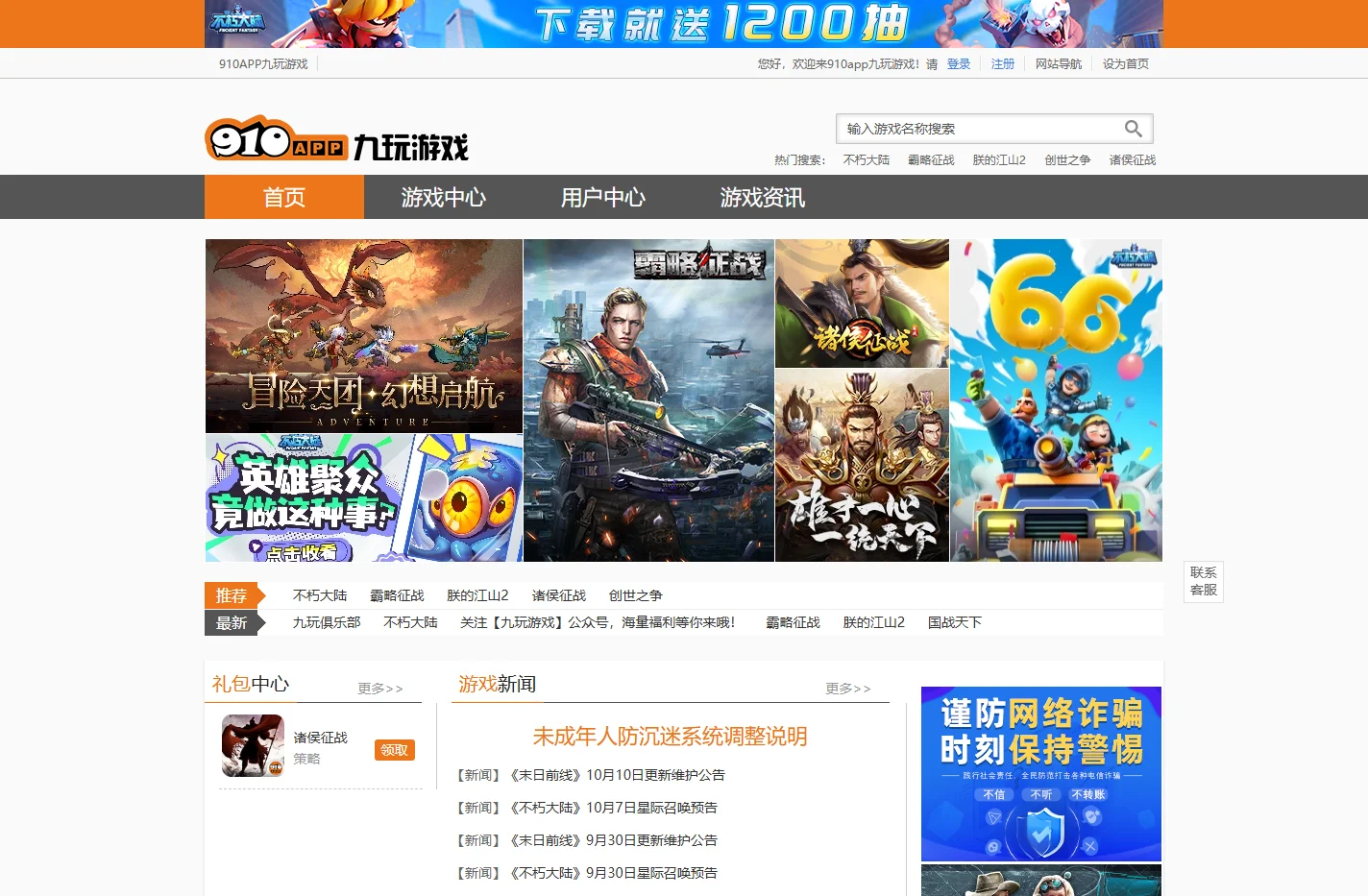1368x896 pixels.
Task: Select hot search term 诸侯征战
Action: (1133, 160)
